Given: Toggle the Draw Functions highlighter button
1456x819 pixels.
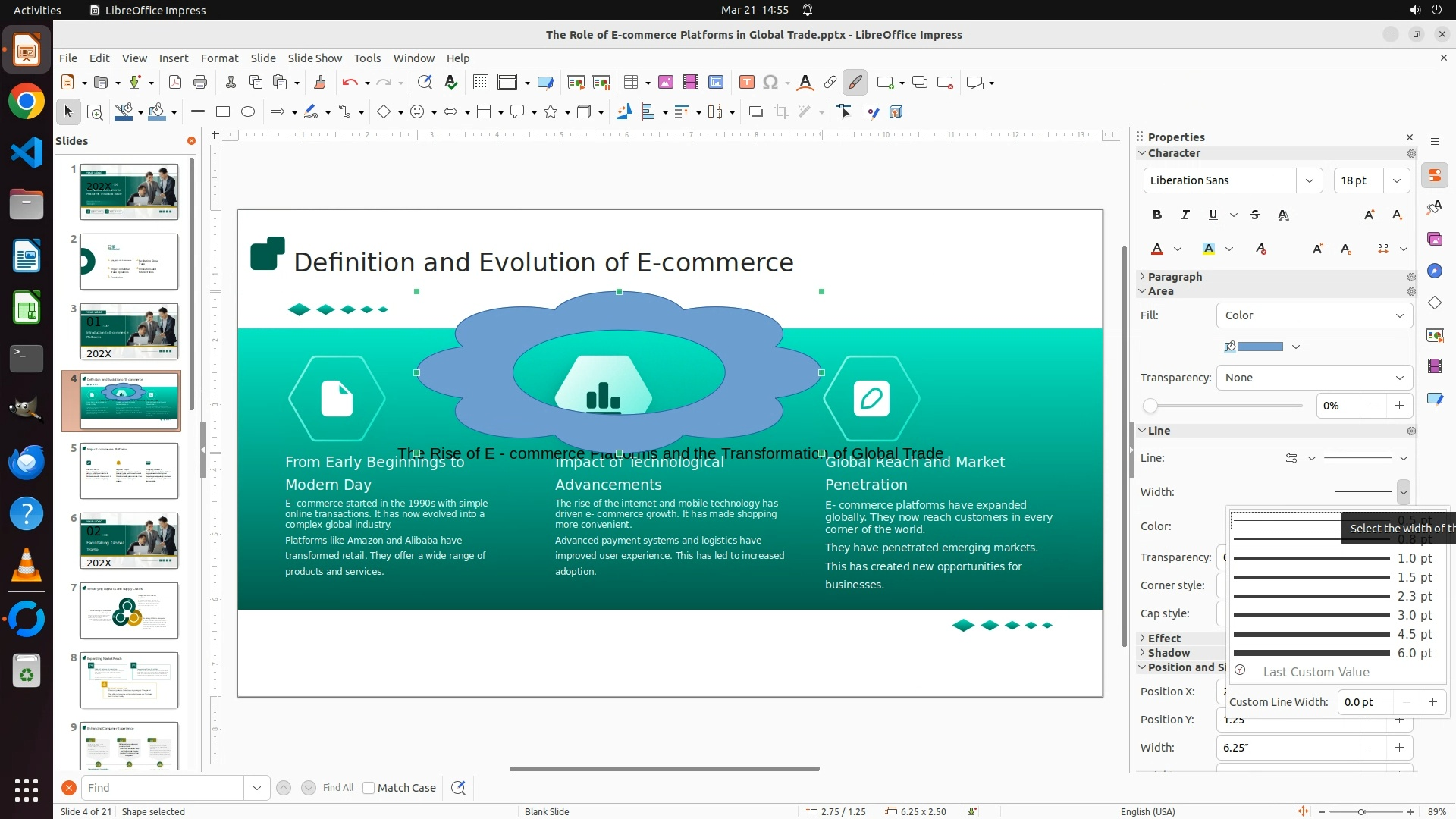Looking at the screenshot, I should point(855,82).
